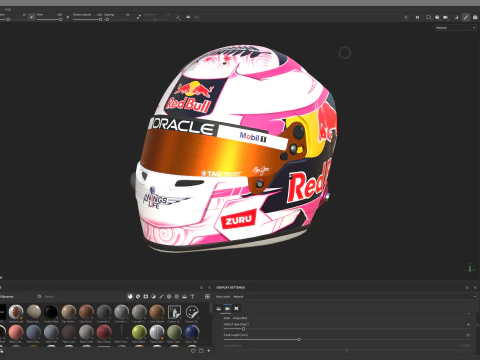Select the highlighted painting mode brush icon
Viewport: 480px width, 360px height.
coord(466,17)
